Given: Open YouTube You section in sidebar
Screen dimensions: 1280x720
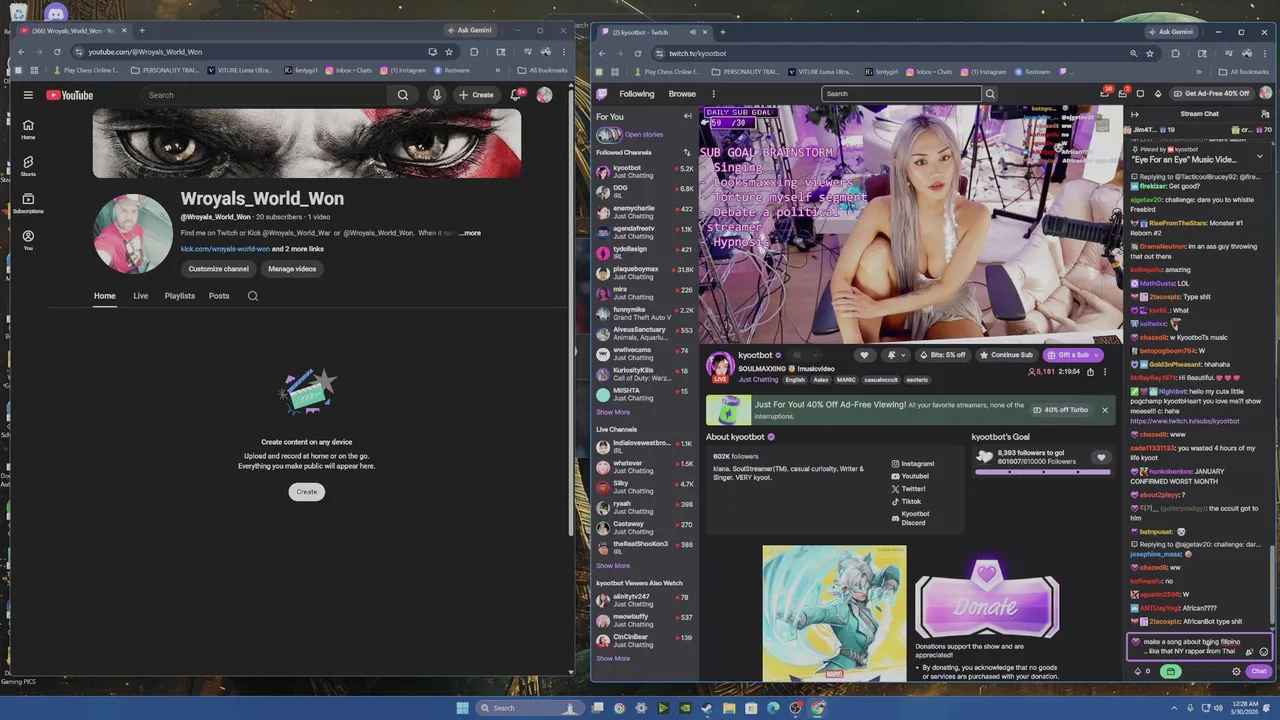Looking at the screenshot, I should (28, 240).
